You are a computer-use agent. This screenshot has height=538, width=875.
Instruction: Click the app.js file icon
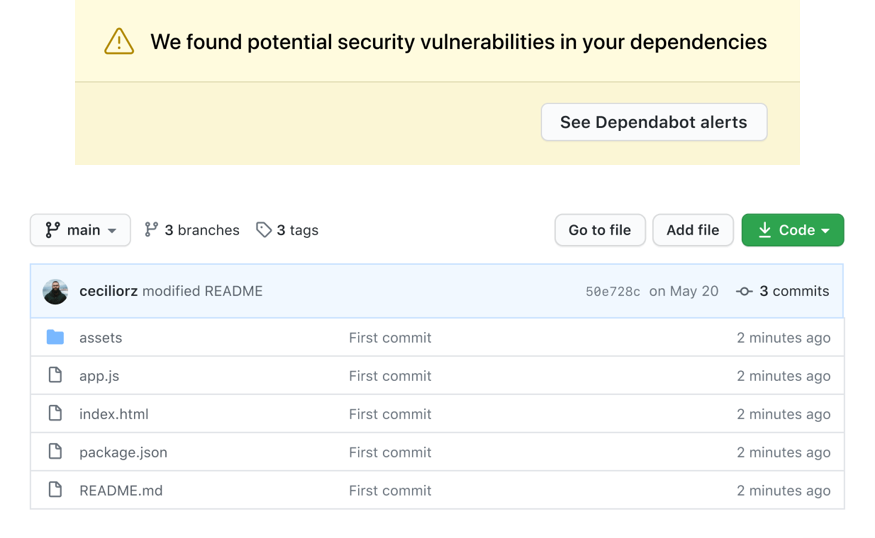tap(55, 375)
